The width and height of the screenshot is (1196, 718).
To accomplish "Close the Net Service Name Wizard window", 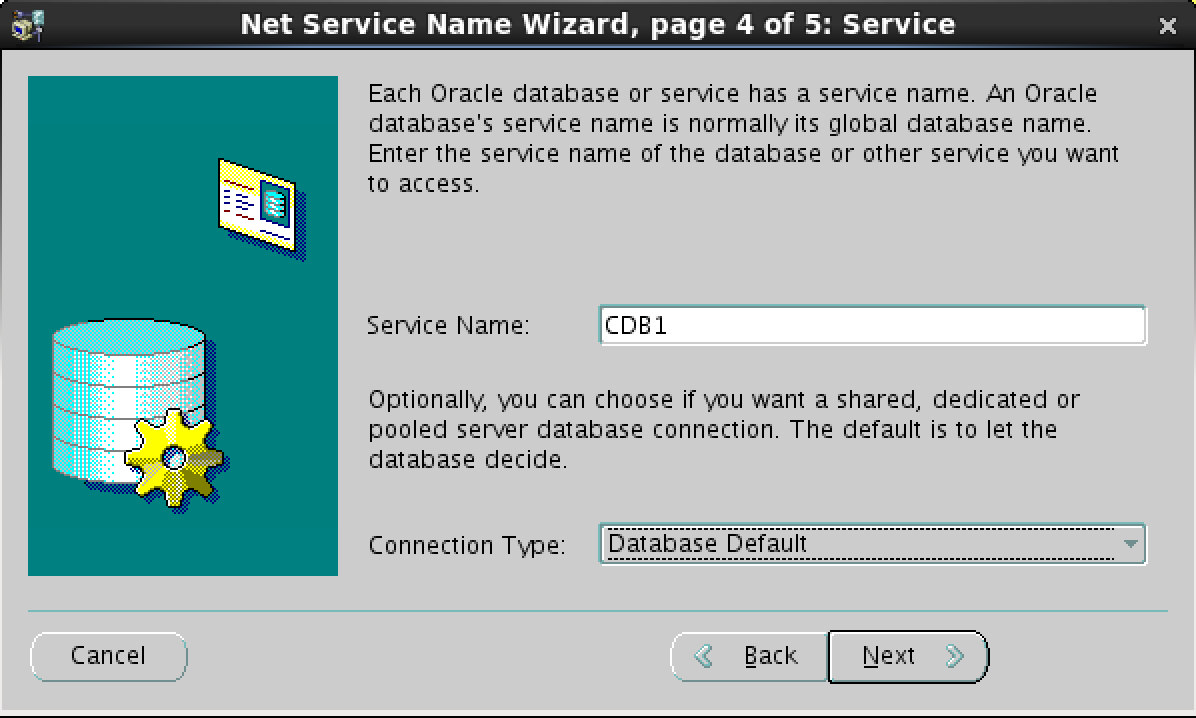I will click(x=1167, y=26).
